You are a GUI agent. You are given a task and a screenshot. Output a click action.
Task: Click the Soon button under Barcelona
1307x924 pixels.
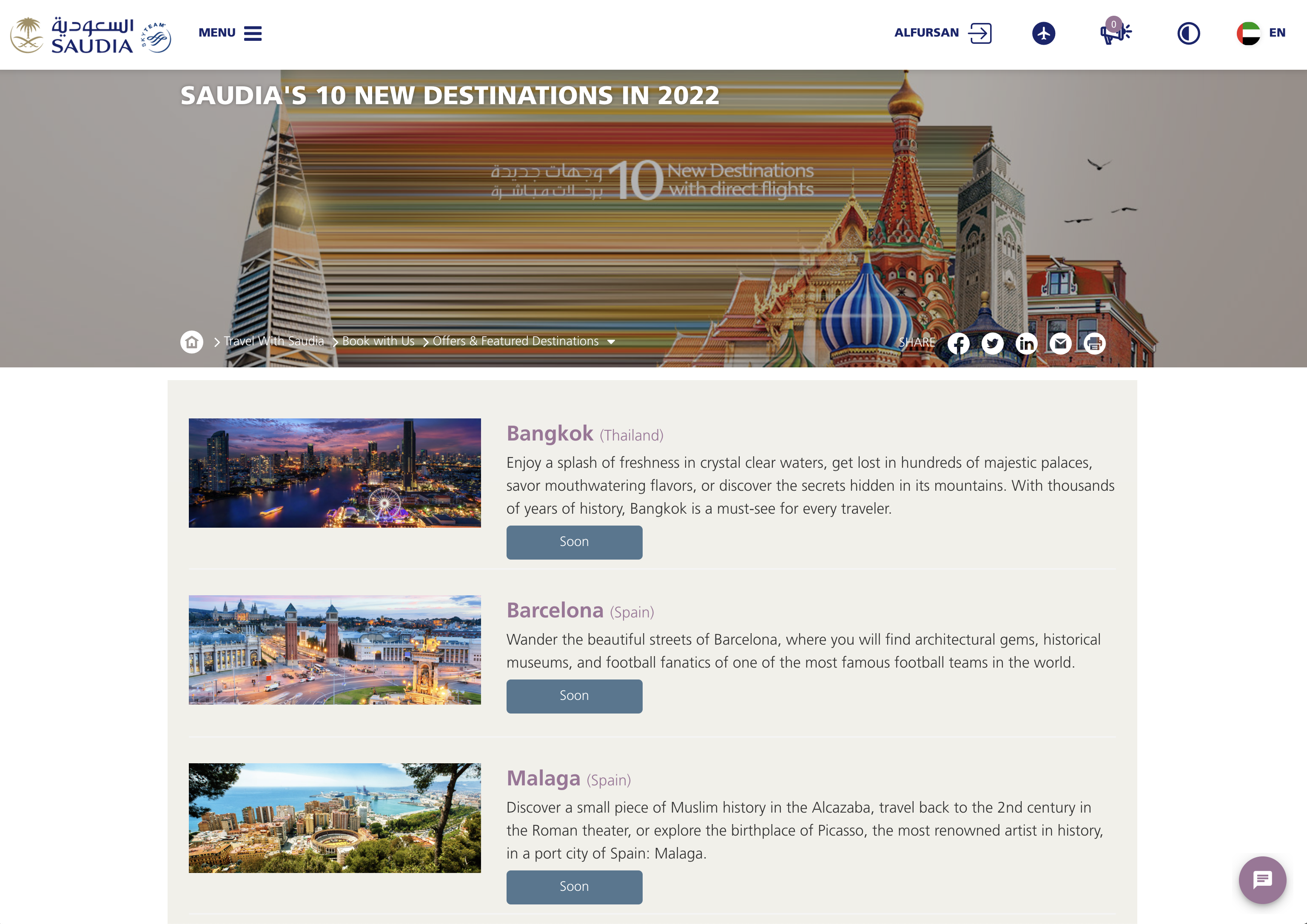pyautogui.click(x=574, y=696)
